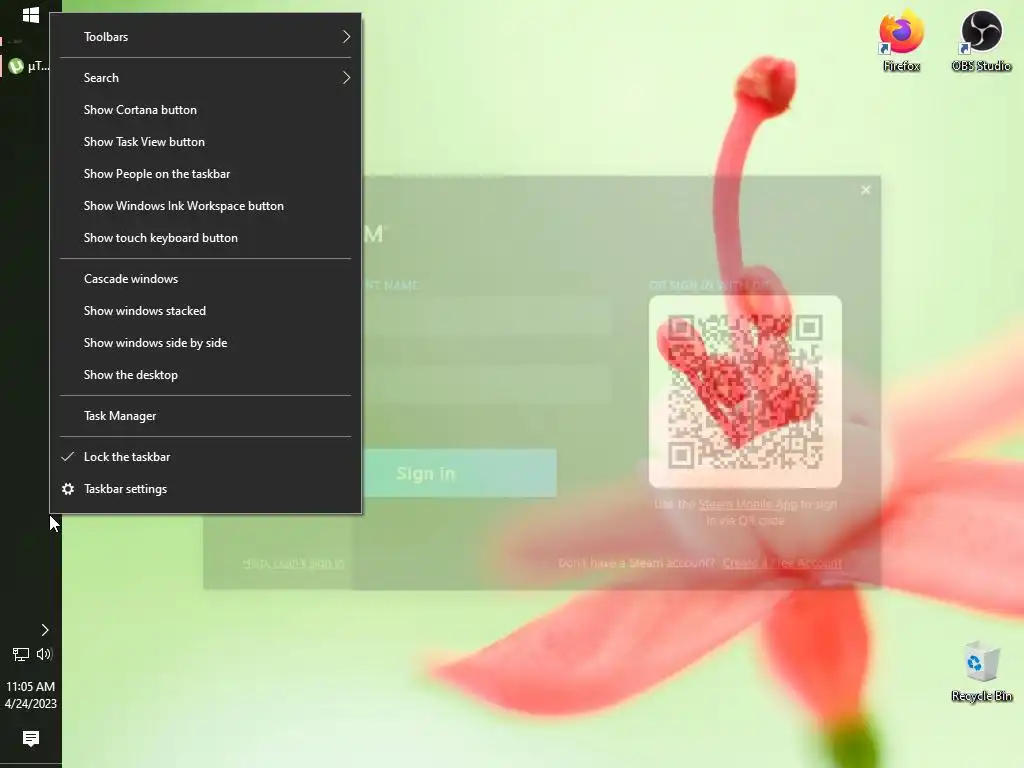Open the OBS Studio desktop shortcut
The image size is (1024, 768).
(x=981, y=40)
